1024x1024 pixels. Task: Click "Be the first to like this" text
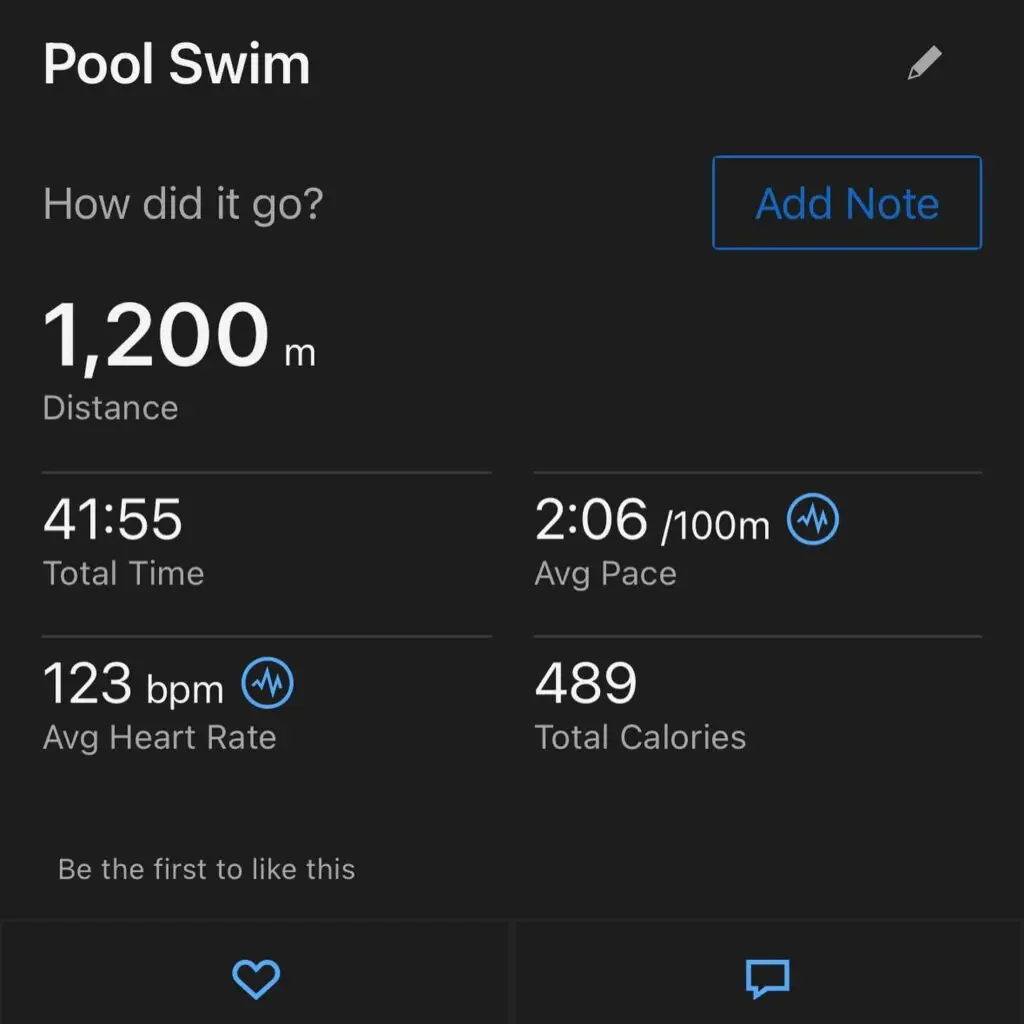(x=206, y=869)
